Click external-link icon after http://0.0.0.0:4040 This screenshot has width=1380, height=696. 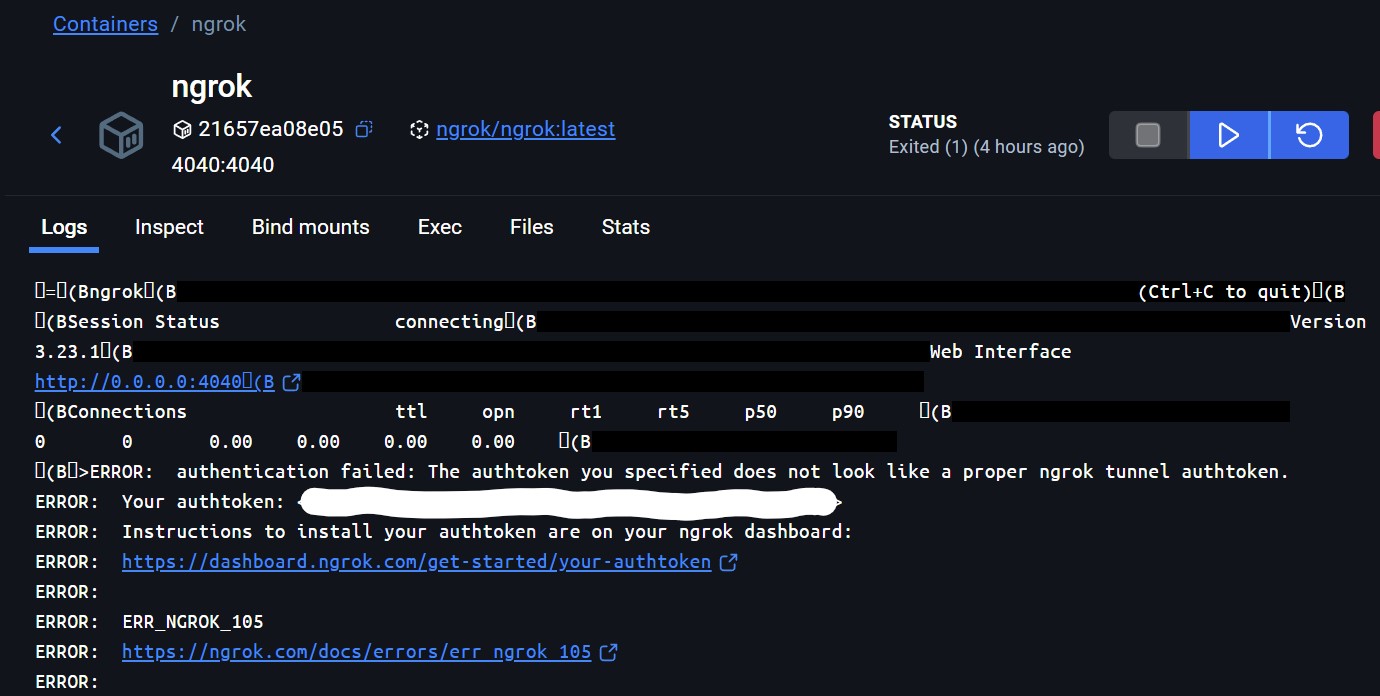[292, 382]
